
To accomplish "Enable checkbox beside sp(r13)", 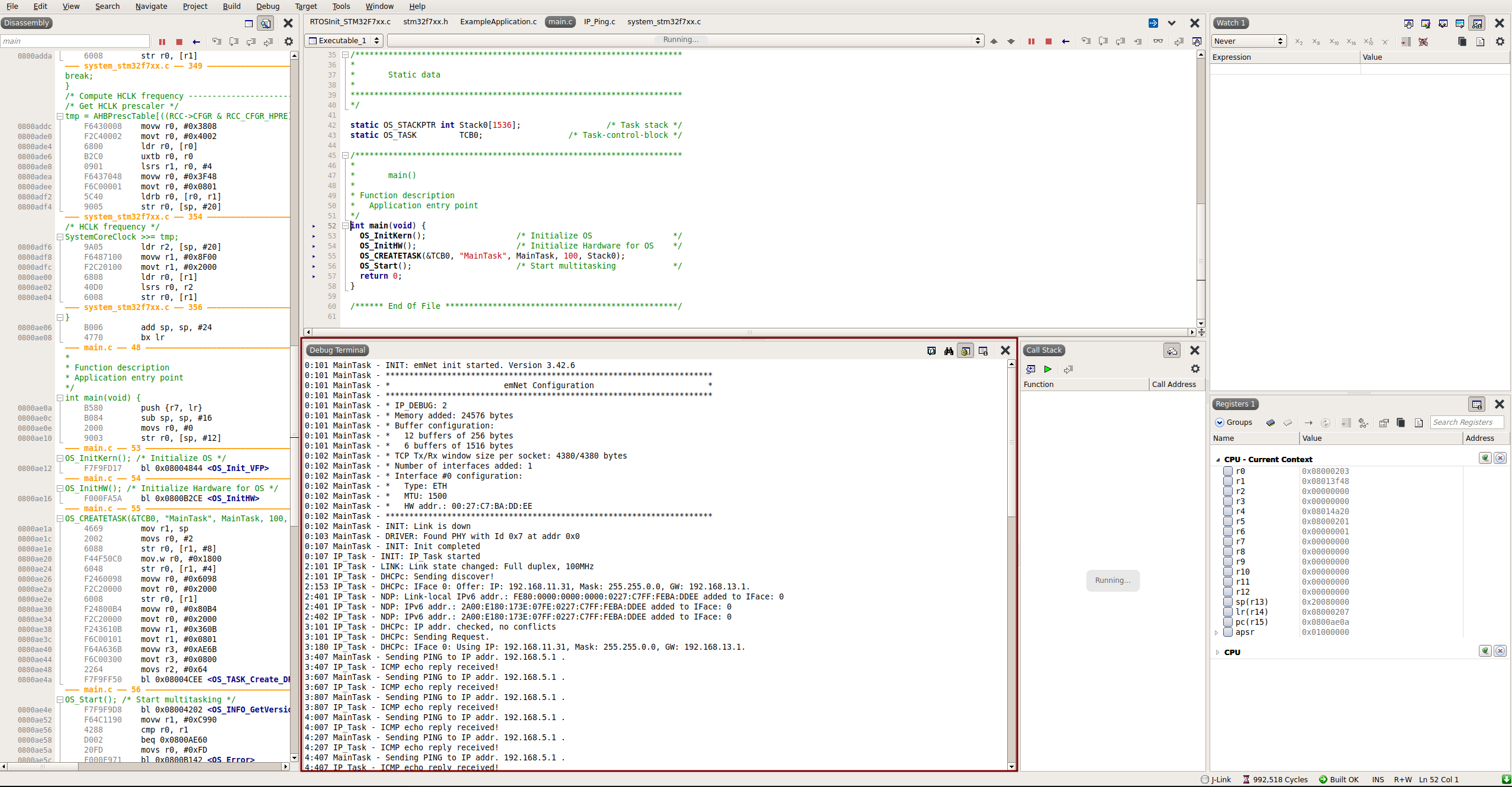I will pos(1227,602).
